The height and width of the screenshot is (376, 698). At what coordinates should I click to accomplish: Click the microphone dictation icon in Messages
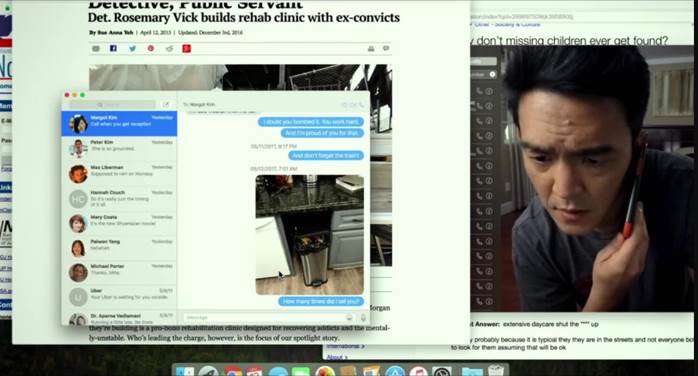(x=363, y=317)
